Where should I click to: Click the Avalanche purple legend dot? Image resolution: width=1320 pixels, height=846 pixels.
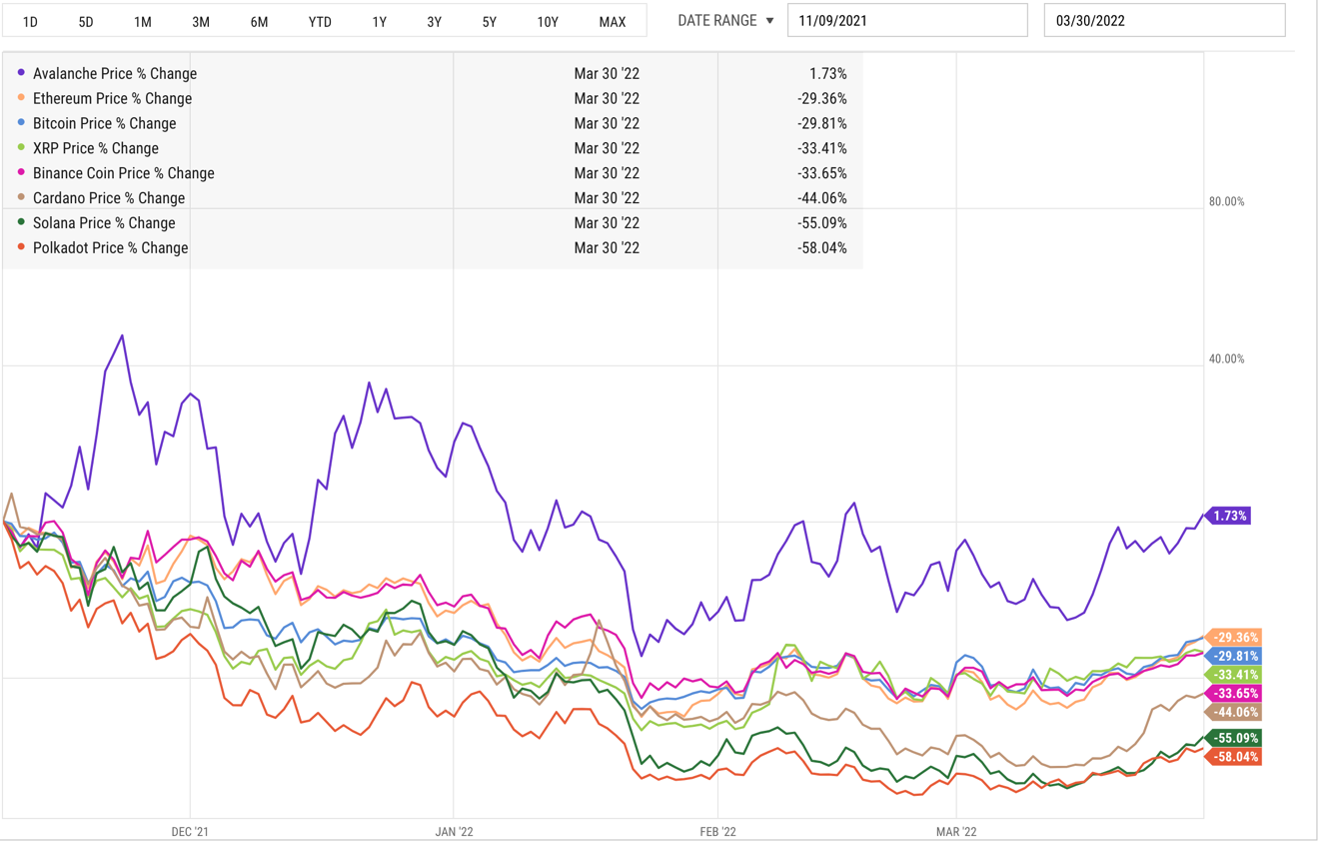21,73
